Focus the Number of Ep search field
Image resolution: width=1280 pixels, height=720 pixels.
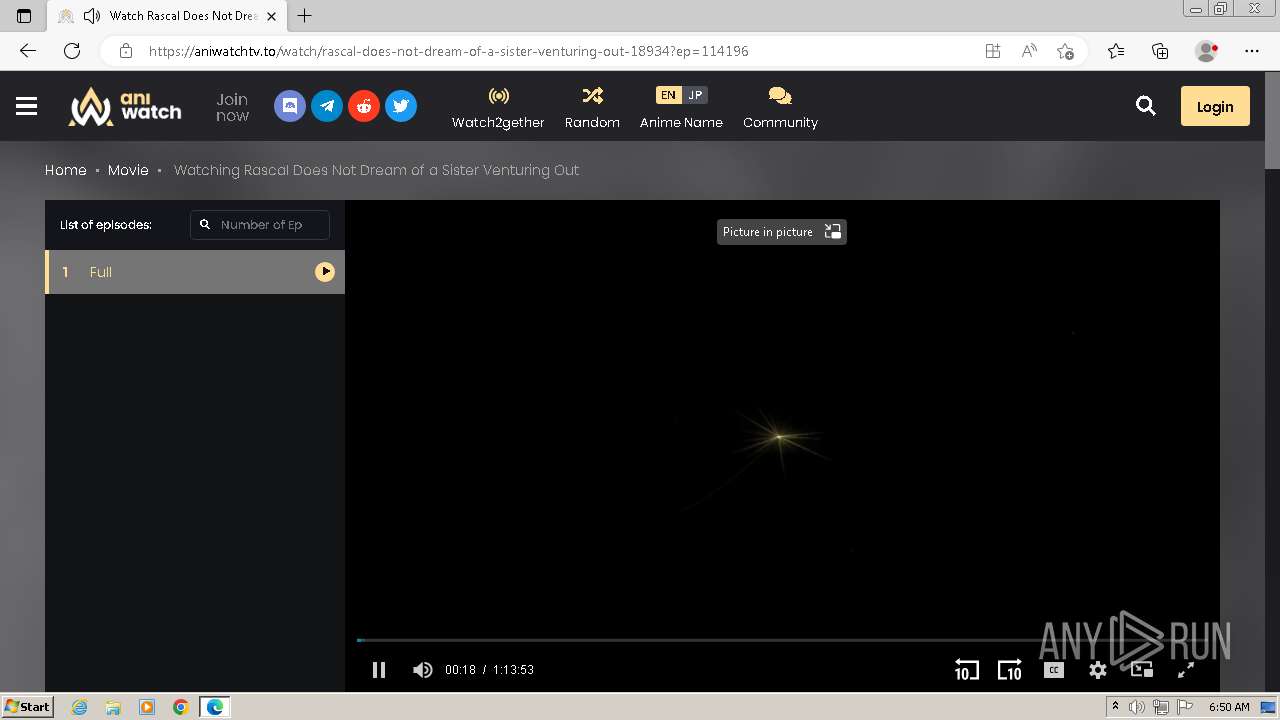click(x=260, y=225)
